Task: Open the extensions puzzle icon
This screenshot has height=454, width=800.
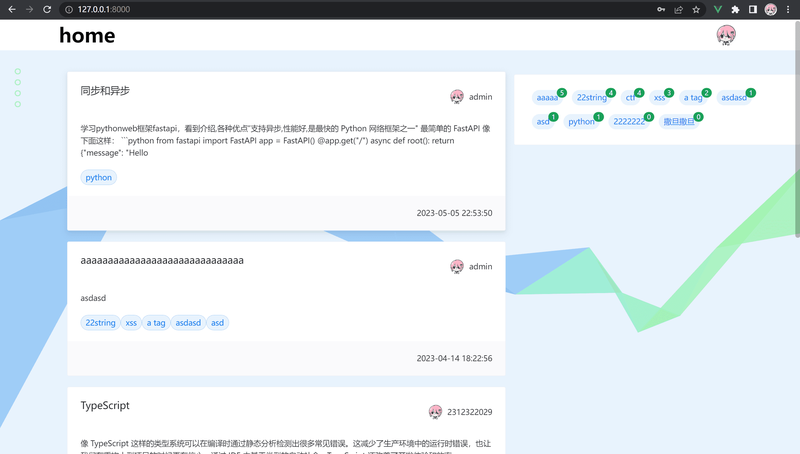Action: (735, 9)
